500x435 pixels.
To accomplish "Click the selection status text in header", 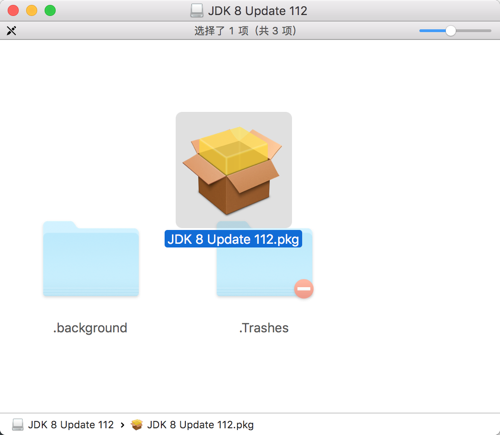I will tap(245, 31).
